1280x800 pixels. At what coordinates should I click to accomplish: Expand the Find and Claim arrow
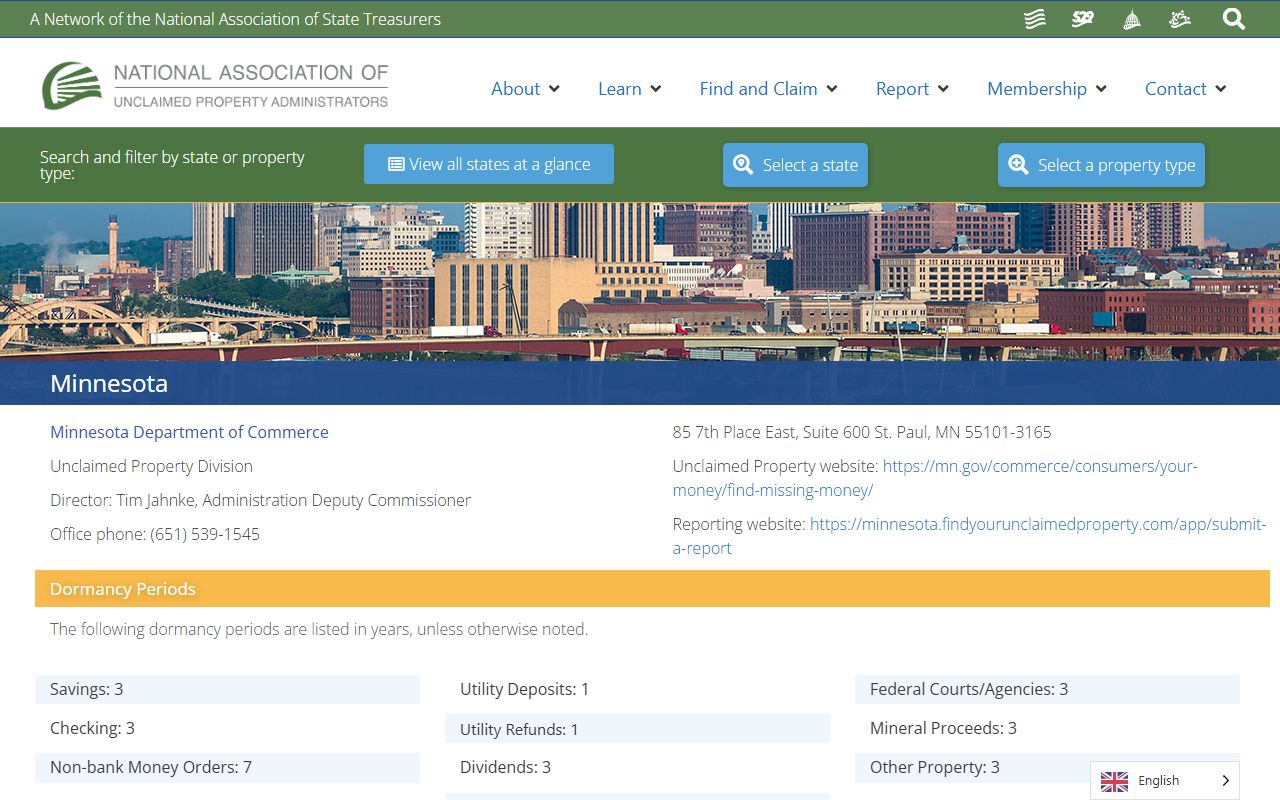click(832, 89)
